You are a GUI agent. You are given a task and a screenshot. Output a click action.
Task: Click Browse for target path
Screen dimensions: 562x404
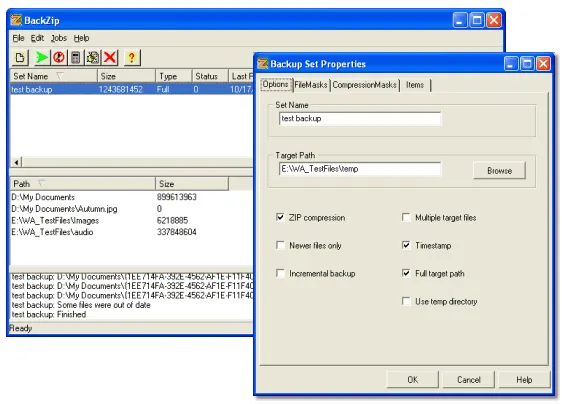pos(499,171)
